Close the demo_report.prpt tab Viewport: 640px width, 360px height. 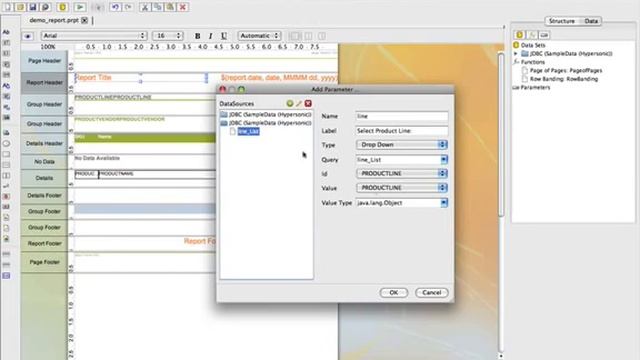tap(84, 20)
